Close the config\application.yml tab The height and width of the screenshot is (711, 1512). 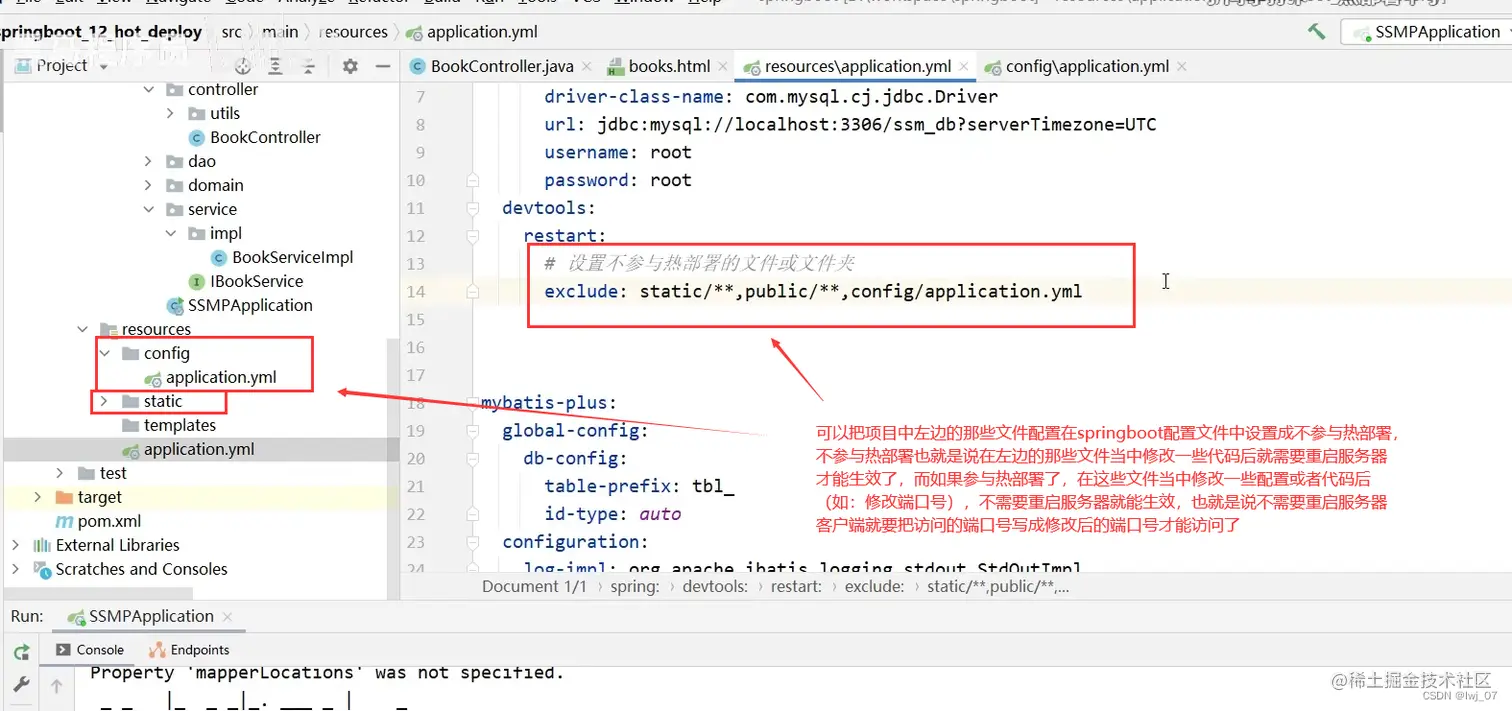pos(1182,67)
